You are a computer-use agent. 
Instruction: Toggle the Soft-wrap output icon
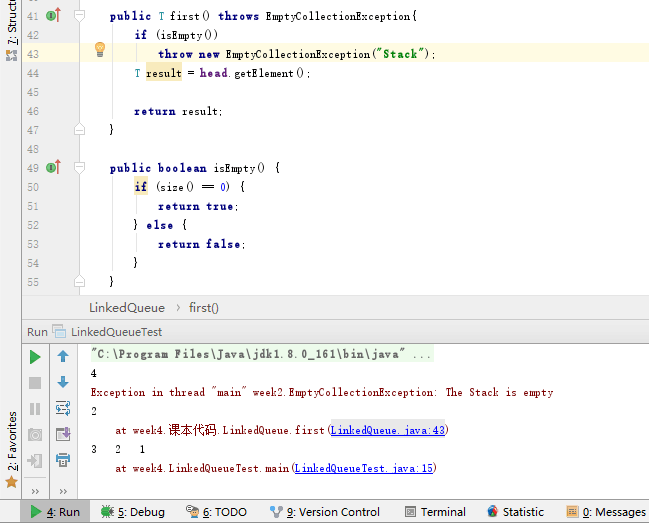click(63, 408)
